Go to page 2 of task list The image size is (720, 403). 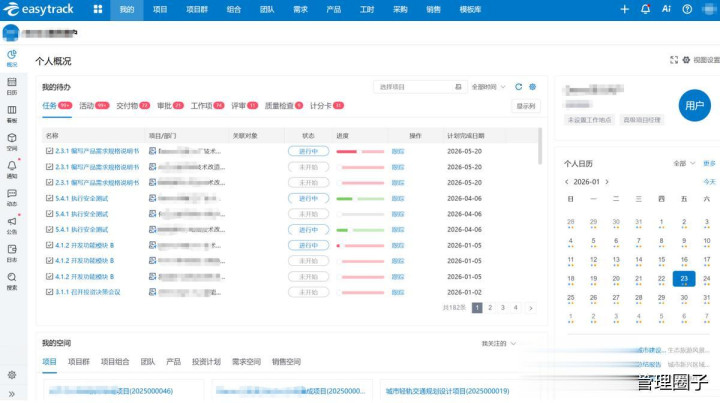pos(490,308)
